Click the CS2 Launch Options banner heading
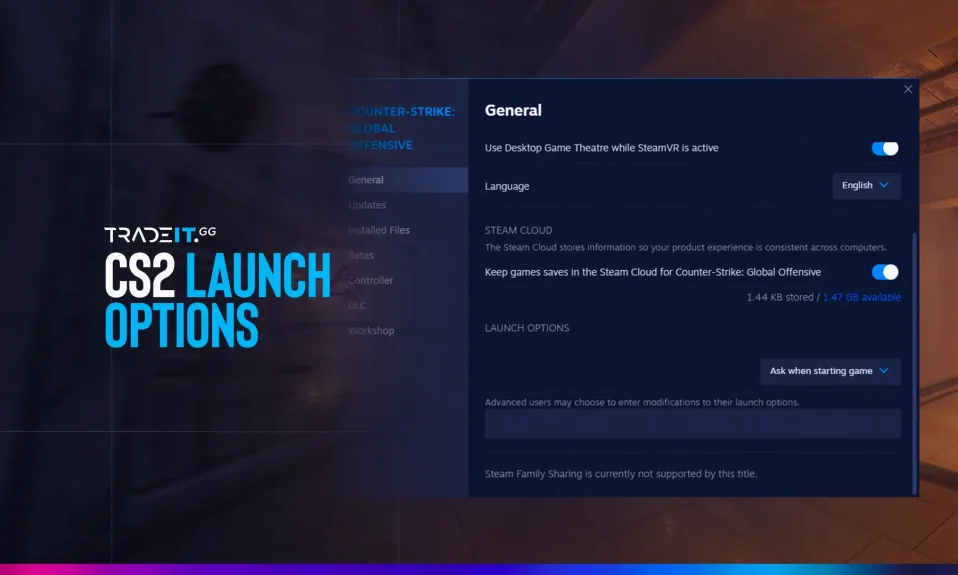The image size is (958, 575). (x=217, y=299)
